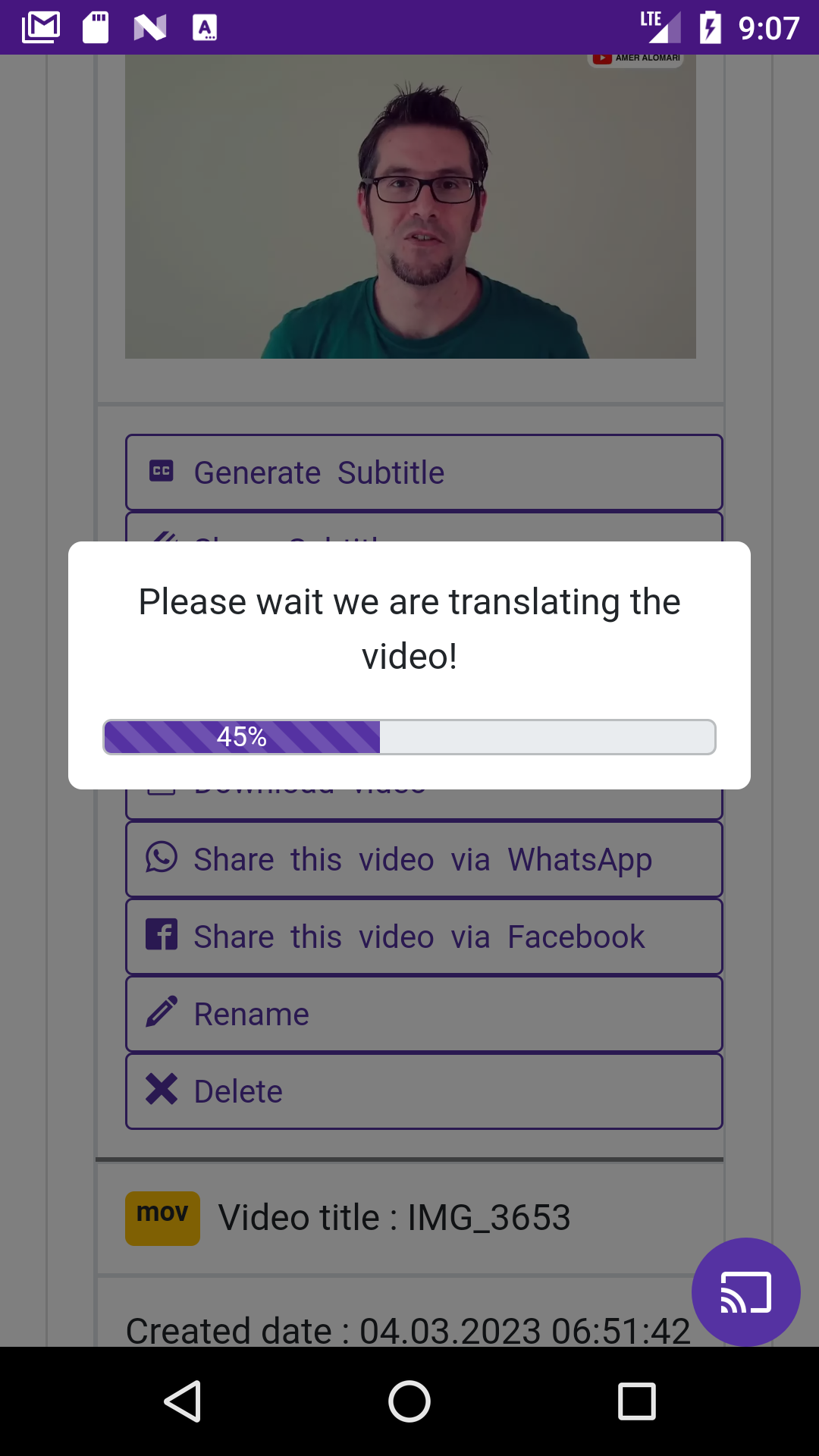Viewport: 819px width, 1456px height.
Task: Tap the SD card status bar icon
Action: click(96, 28)
